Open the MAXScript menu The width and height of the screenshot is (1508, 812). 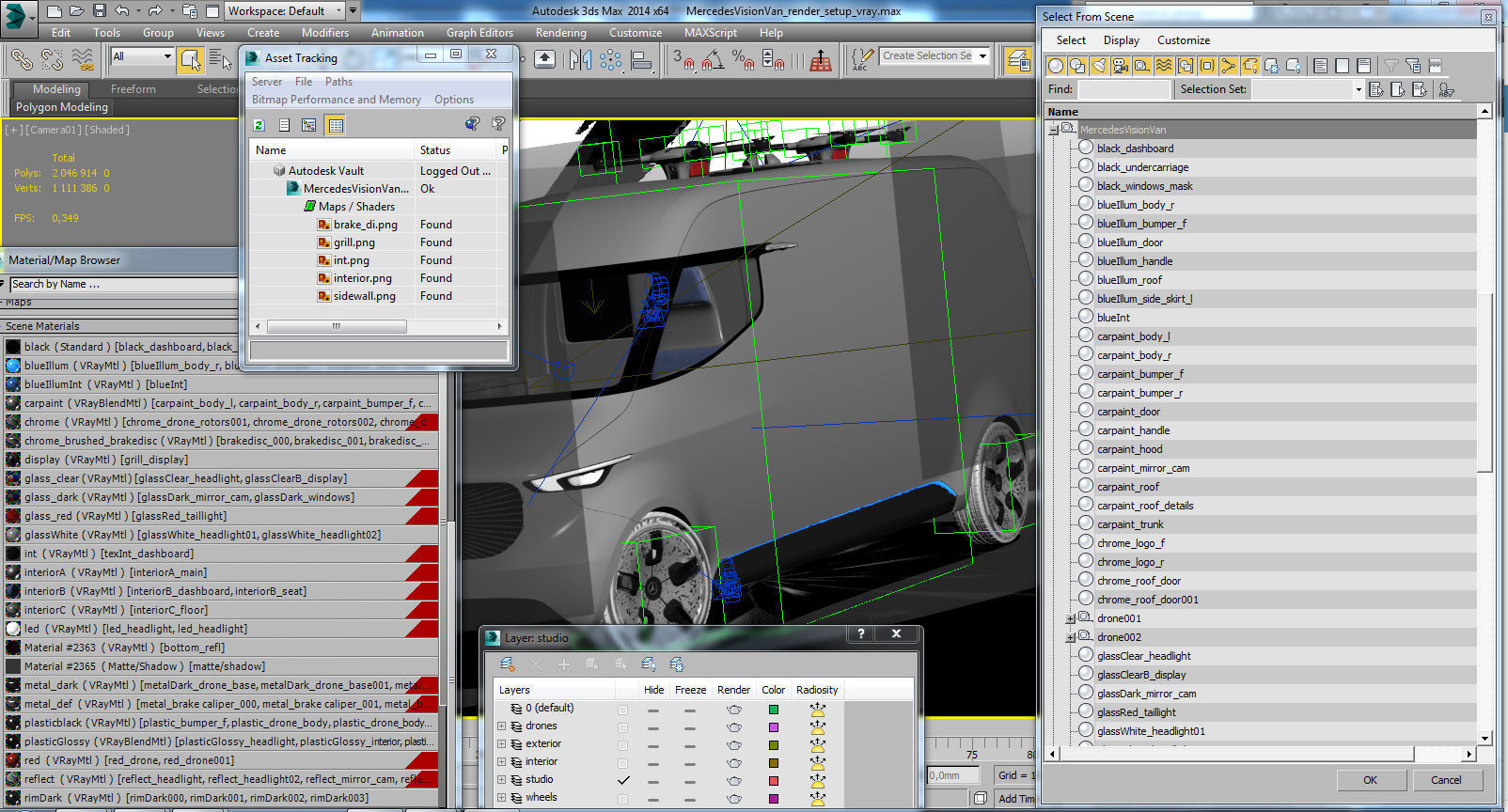coord(711,33)
